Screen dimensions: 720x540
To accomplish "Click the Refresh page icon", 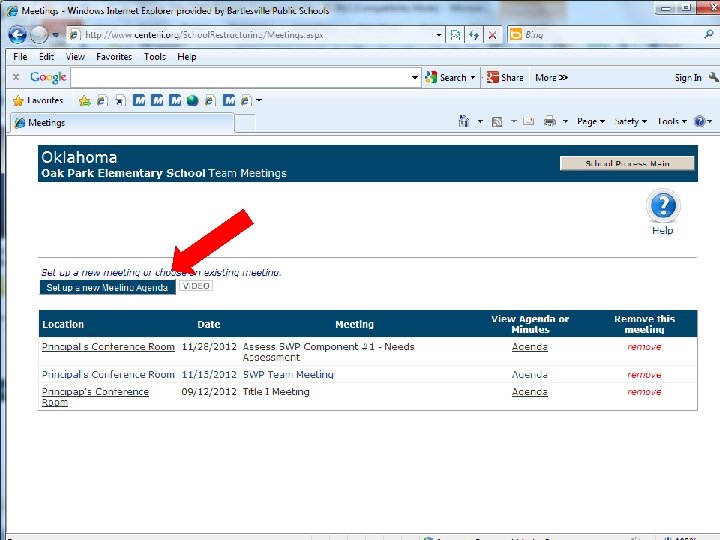I will [474, 35].
